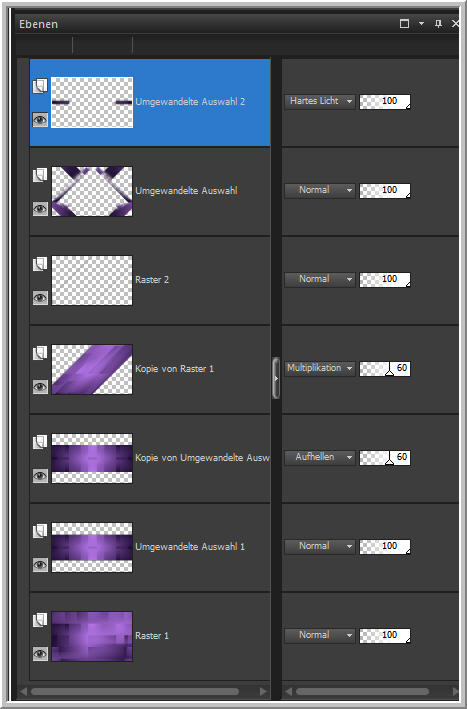This screenshot has height=709, width=467.
Task: Click thumbnail of Umgewandelte Auswahl 1 layer
Action: point(92,547)
